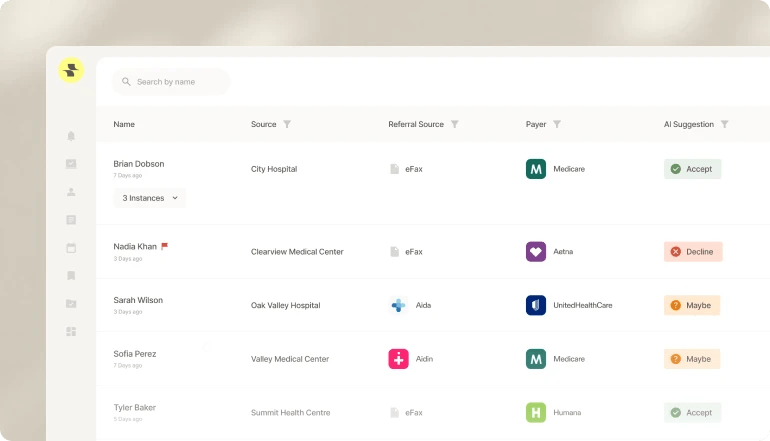
Task: Click the Name column header
Action: pos(124,124)
